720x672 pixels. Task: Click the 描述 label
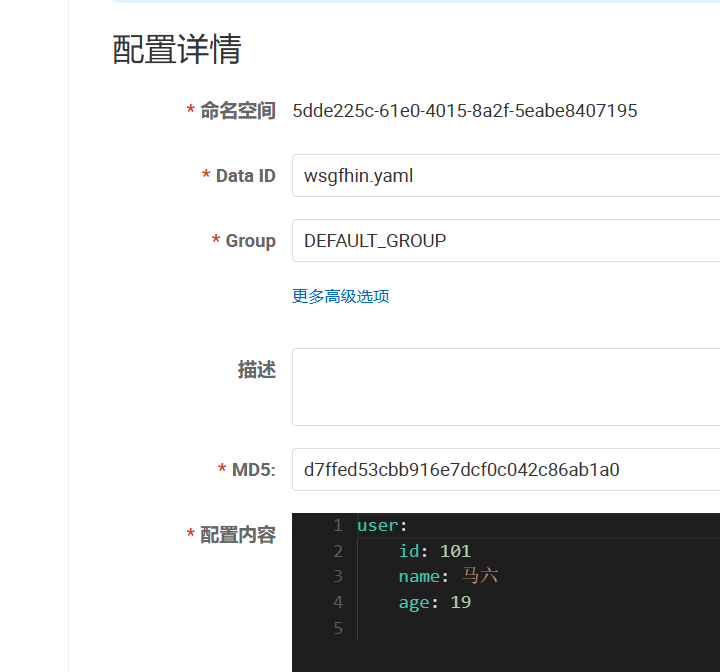pos(257,369)
